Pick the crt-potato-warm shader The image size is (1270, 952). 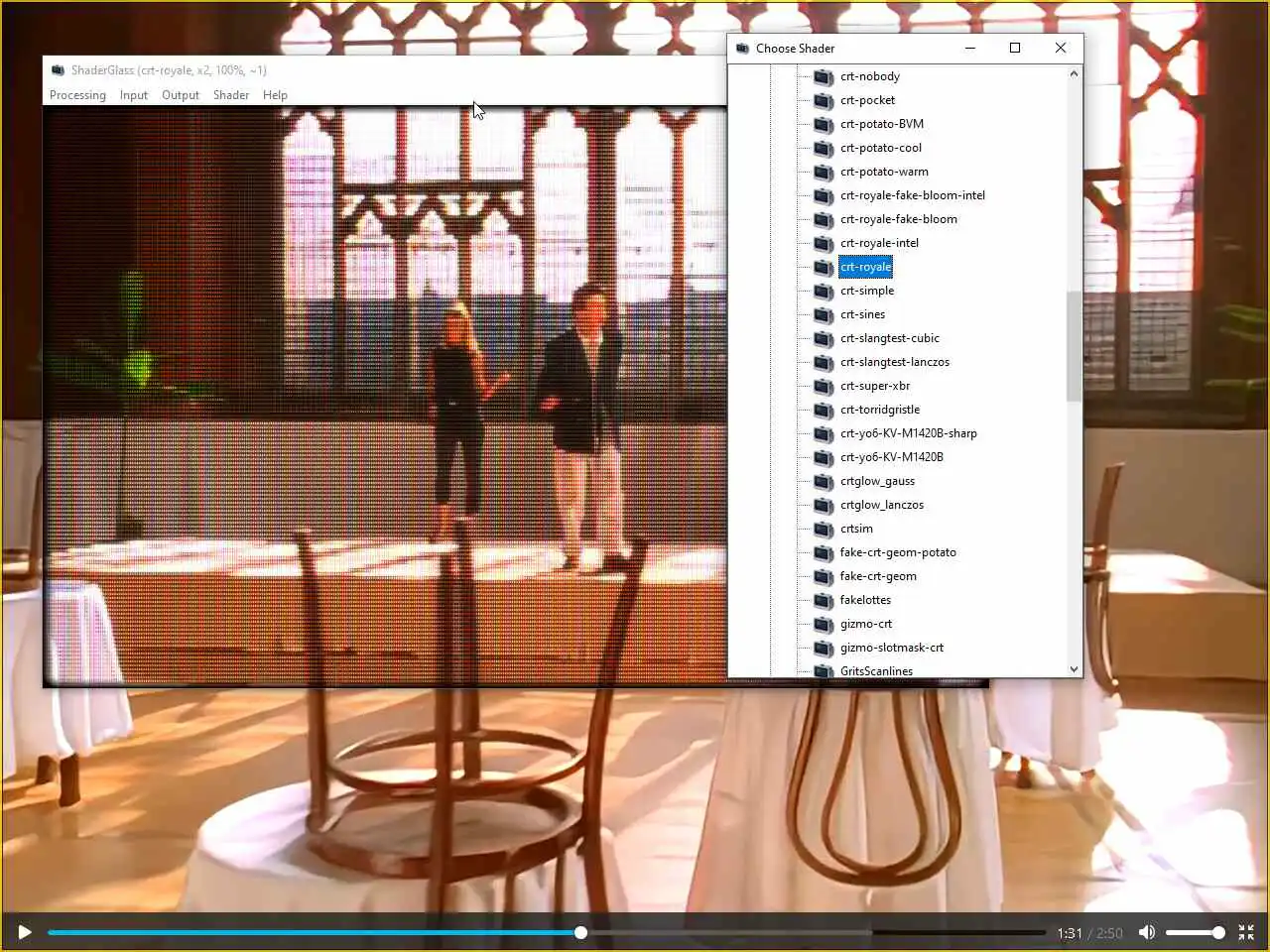pyautogui.click(x=884, y=172)
